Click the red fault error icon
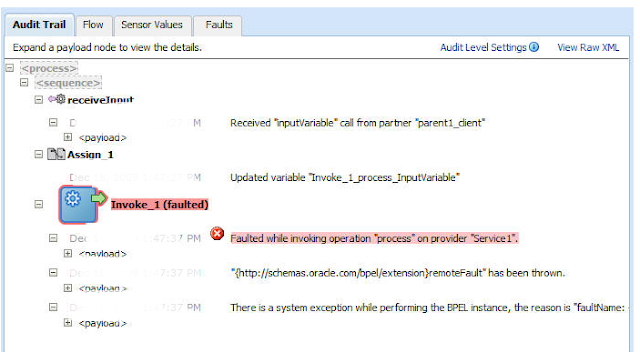Viewport: 640px width, 363px height. [x=217, y=234]
